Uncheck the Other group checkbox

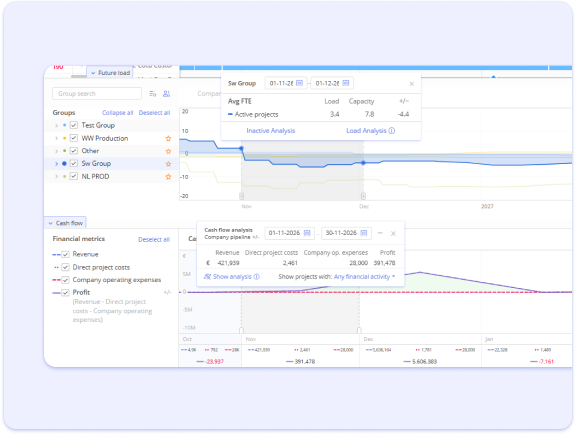(74, 151)
